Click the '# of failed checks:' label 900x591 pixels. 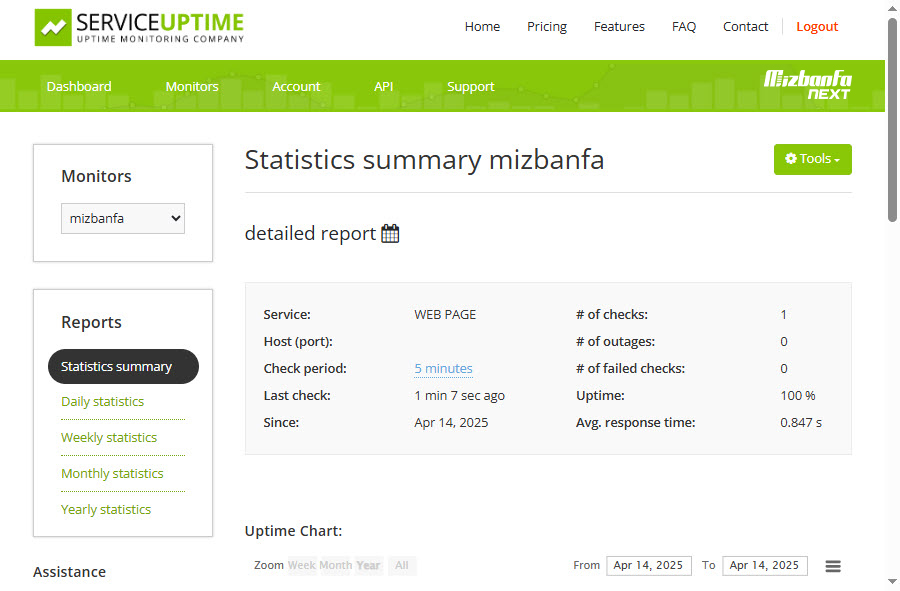tap(631, 368)
